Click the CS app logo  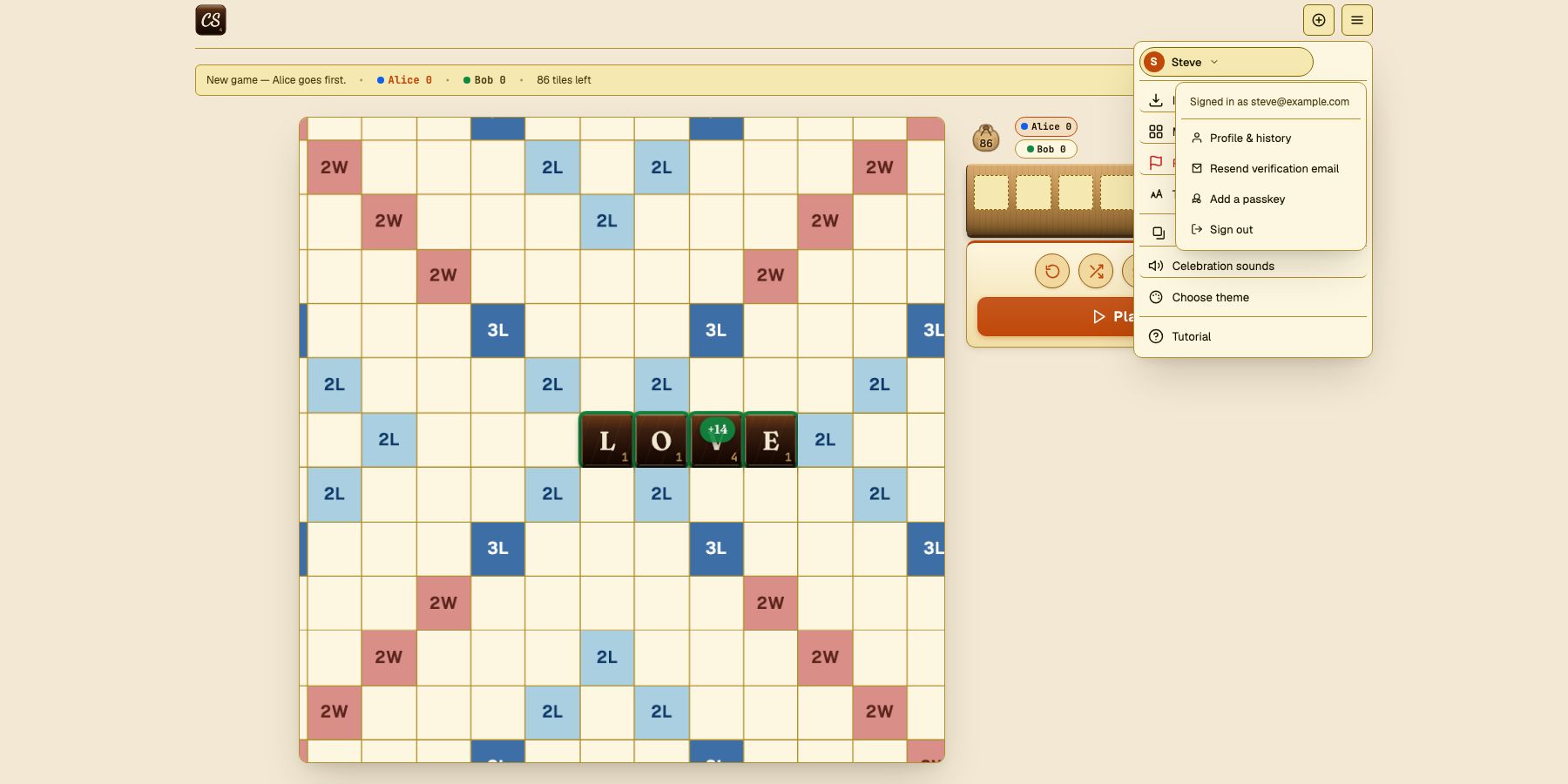pyautogui.click(x=211, y=20)
